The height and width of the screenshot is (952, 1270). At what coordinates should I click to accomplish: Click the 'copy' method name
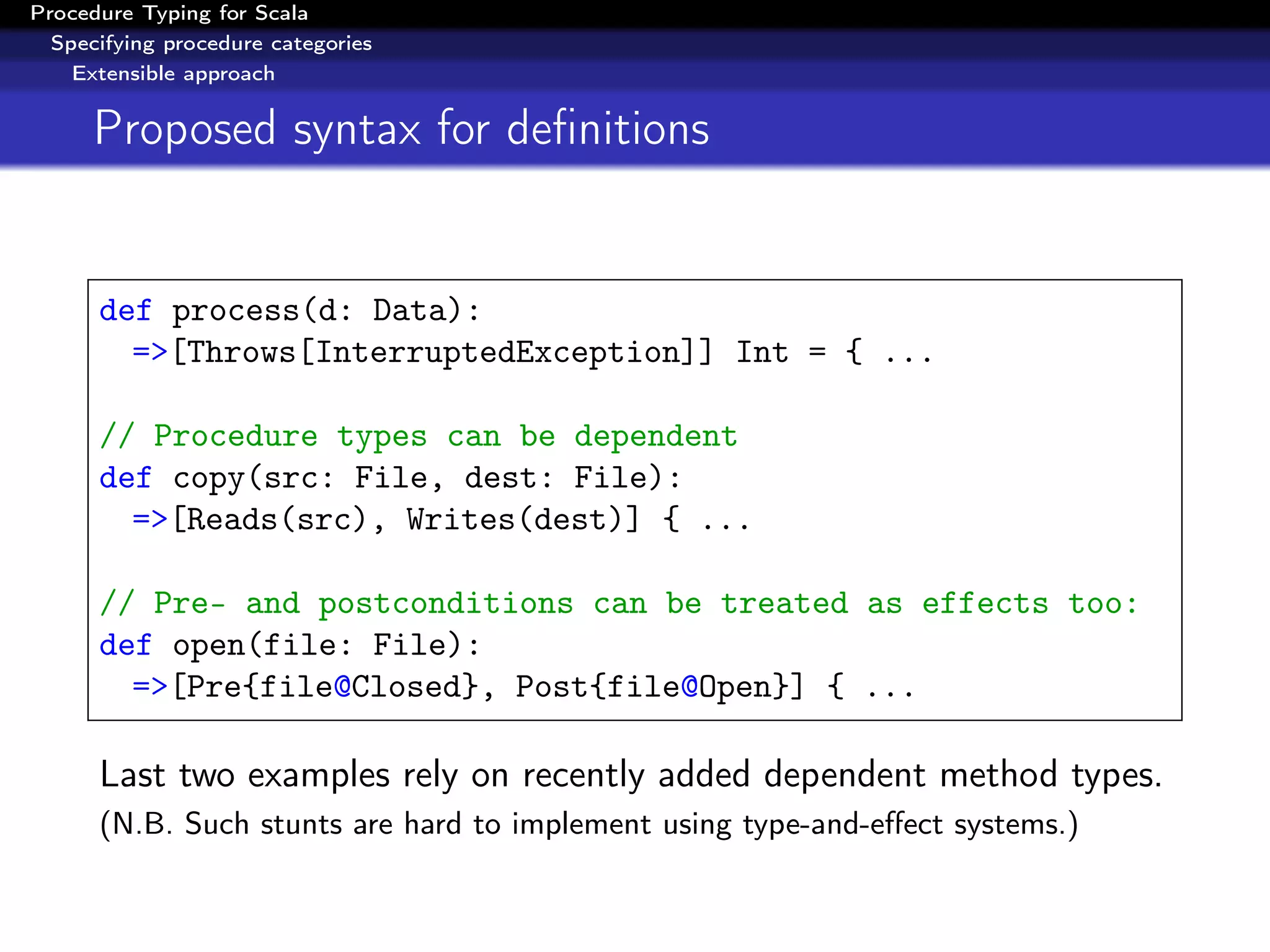[208, 478]
